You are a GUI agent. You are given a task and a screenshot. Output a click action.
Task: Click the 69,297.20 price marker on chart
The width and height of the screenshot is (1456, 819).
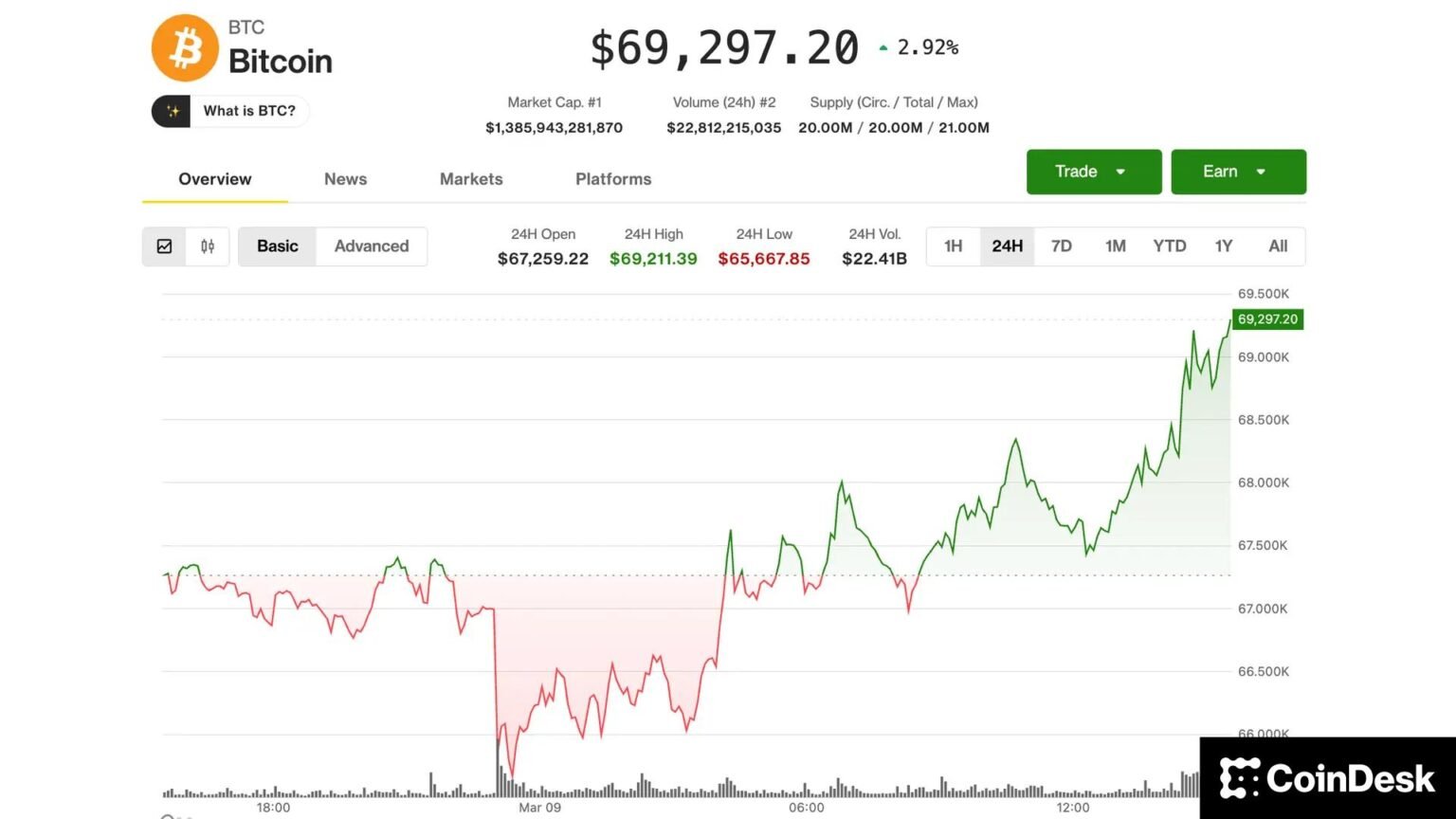[x=1265, y=319]
